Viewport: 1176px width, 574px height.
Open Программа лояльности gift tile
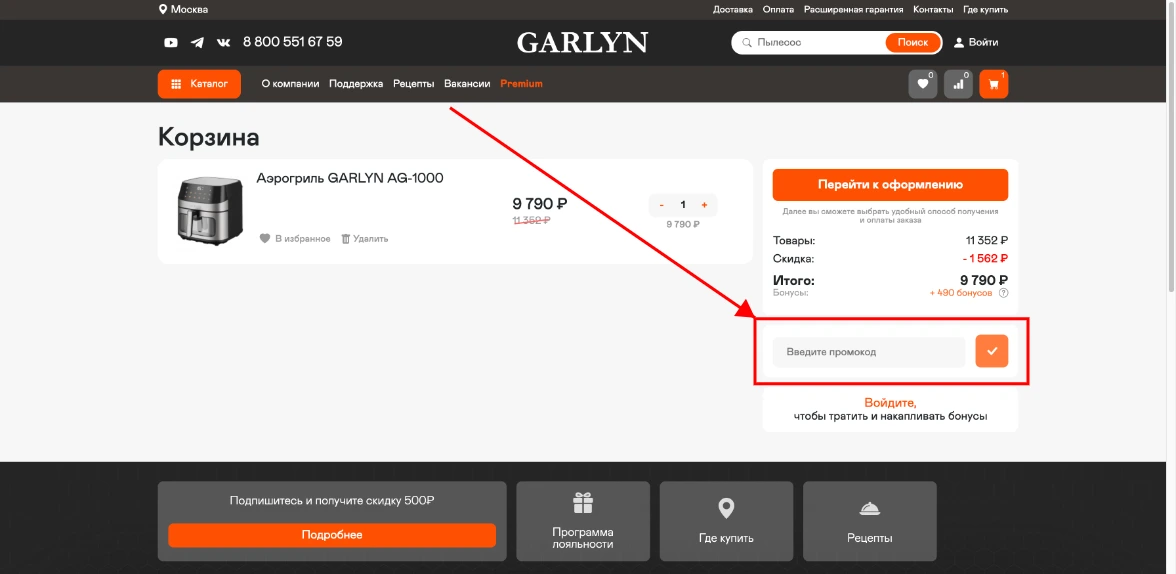(x=583, y=521)
